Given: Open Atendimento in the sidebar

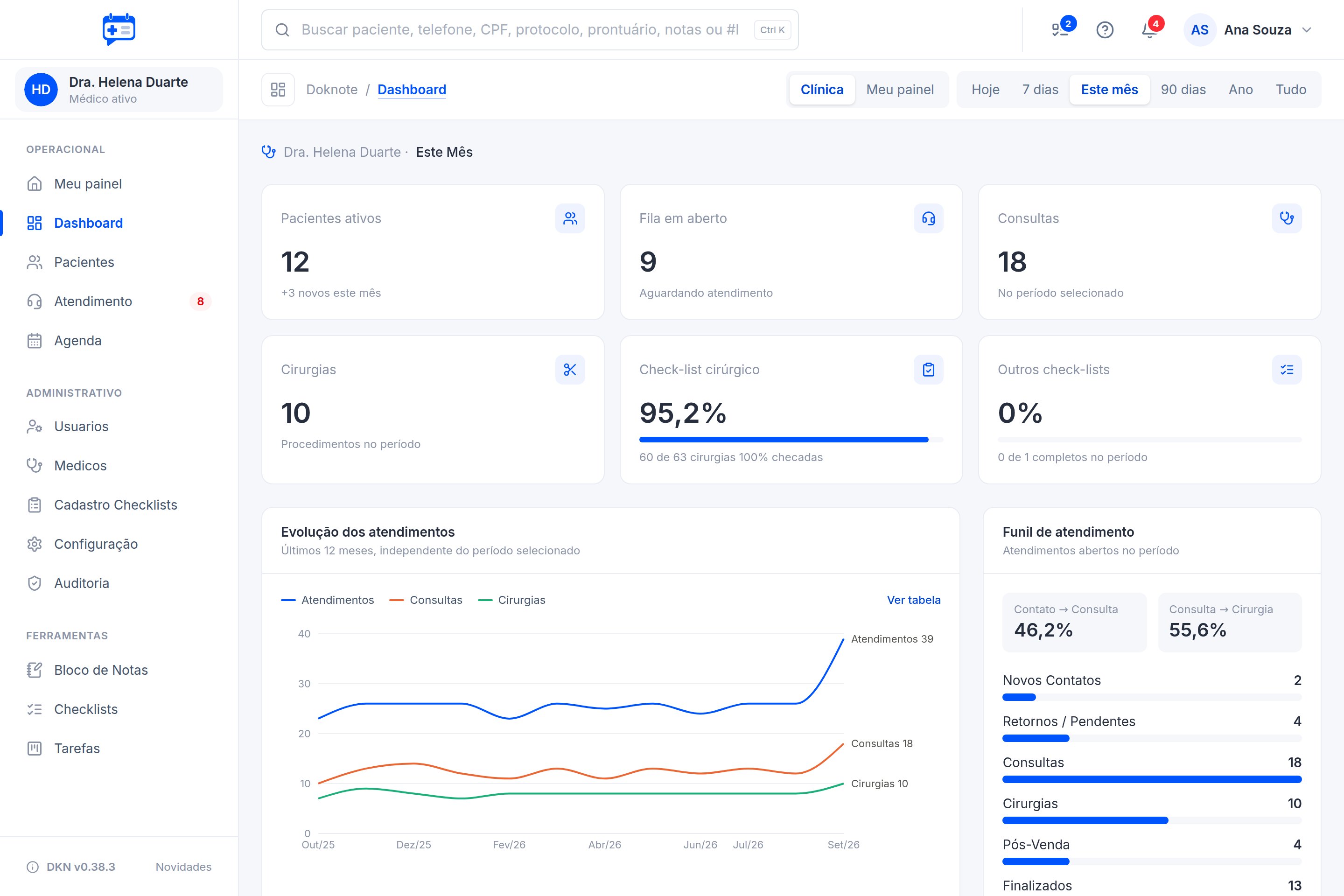Looking at the screenshot, I should pos(119,301).
